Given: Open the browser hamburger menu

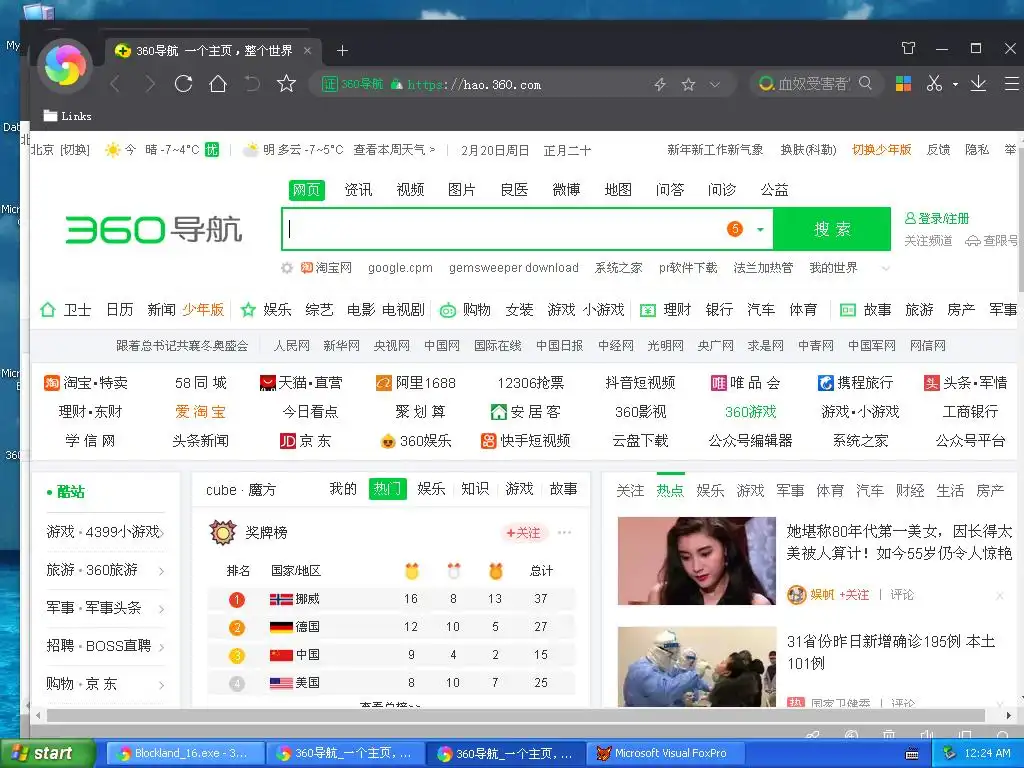Looking at the screenshot, I should click(x=1012, y=84).
